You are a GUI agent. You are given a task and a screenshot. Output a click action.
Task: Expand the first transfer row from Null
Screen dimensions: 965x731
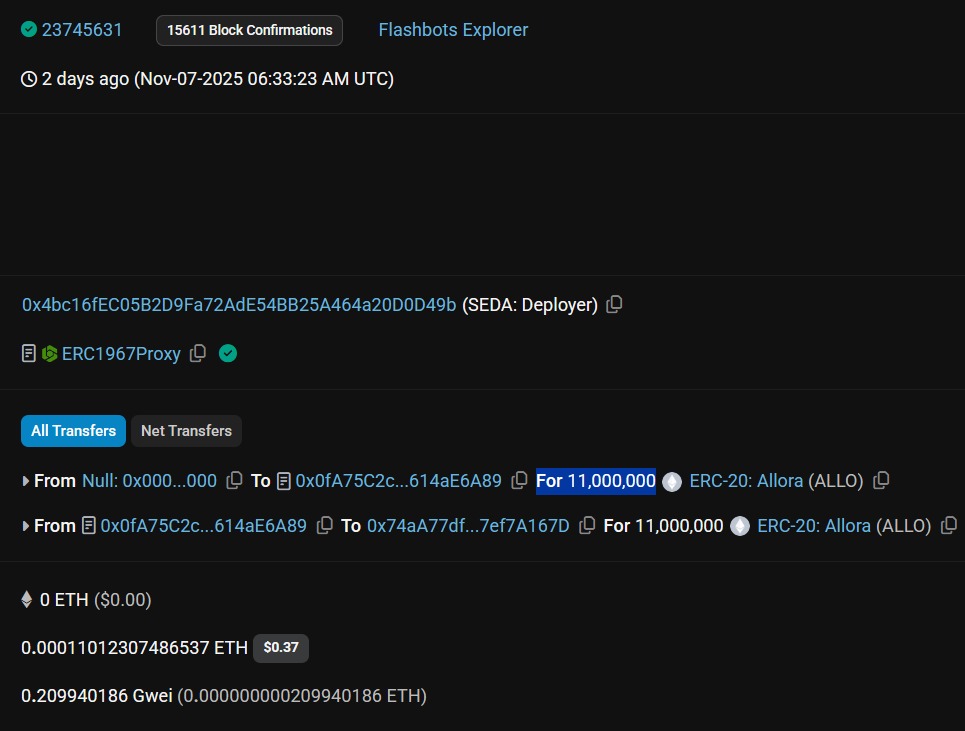tap(26, 481)
